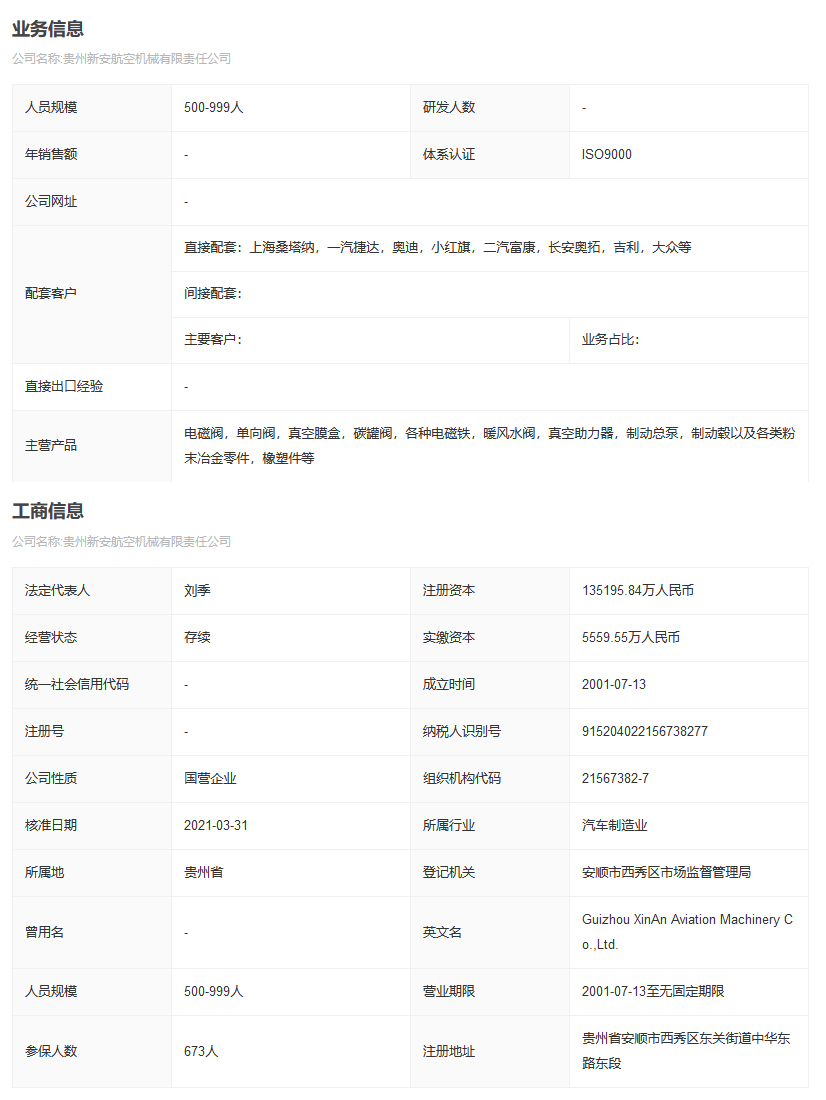Click the 经营状态 label
This screenshot has width=826, height=1100.
(51, 638)
